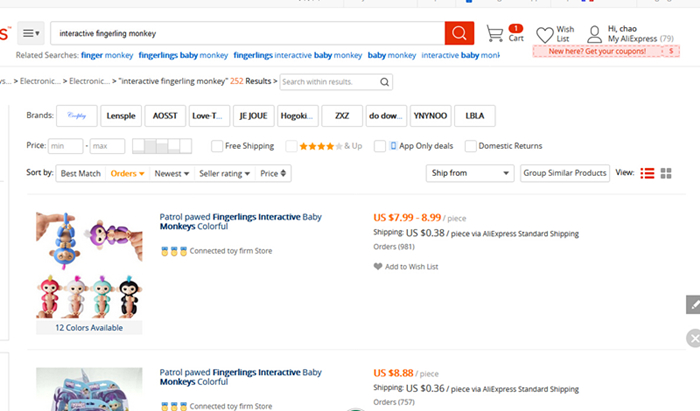Filter by Hogoki brand
This screenshot has width=700, height=411.
pyautogui.click(x=298, y=116)
